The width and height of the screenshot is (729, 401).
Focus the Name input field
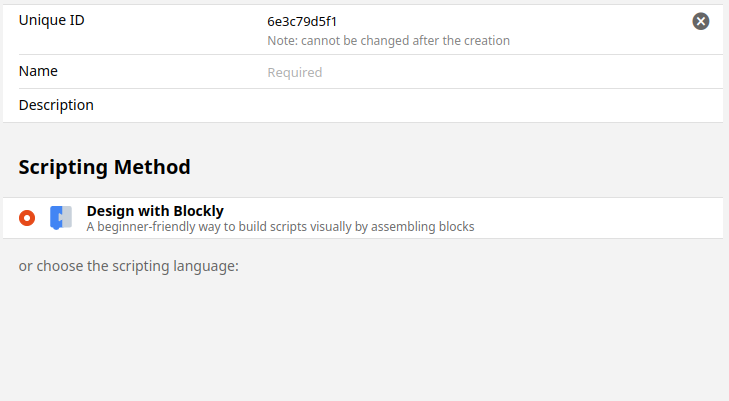(480, 72)
